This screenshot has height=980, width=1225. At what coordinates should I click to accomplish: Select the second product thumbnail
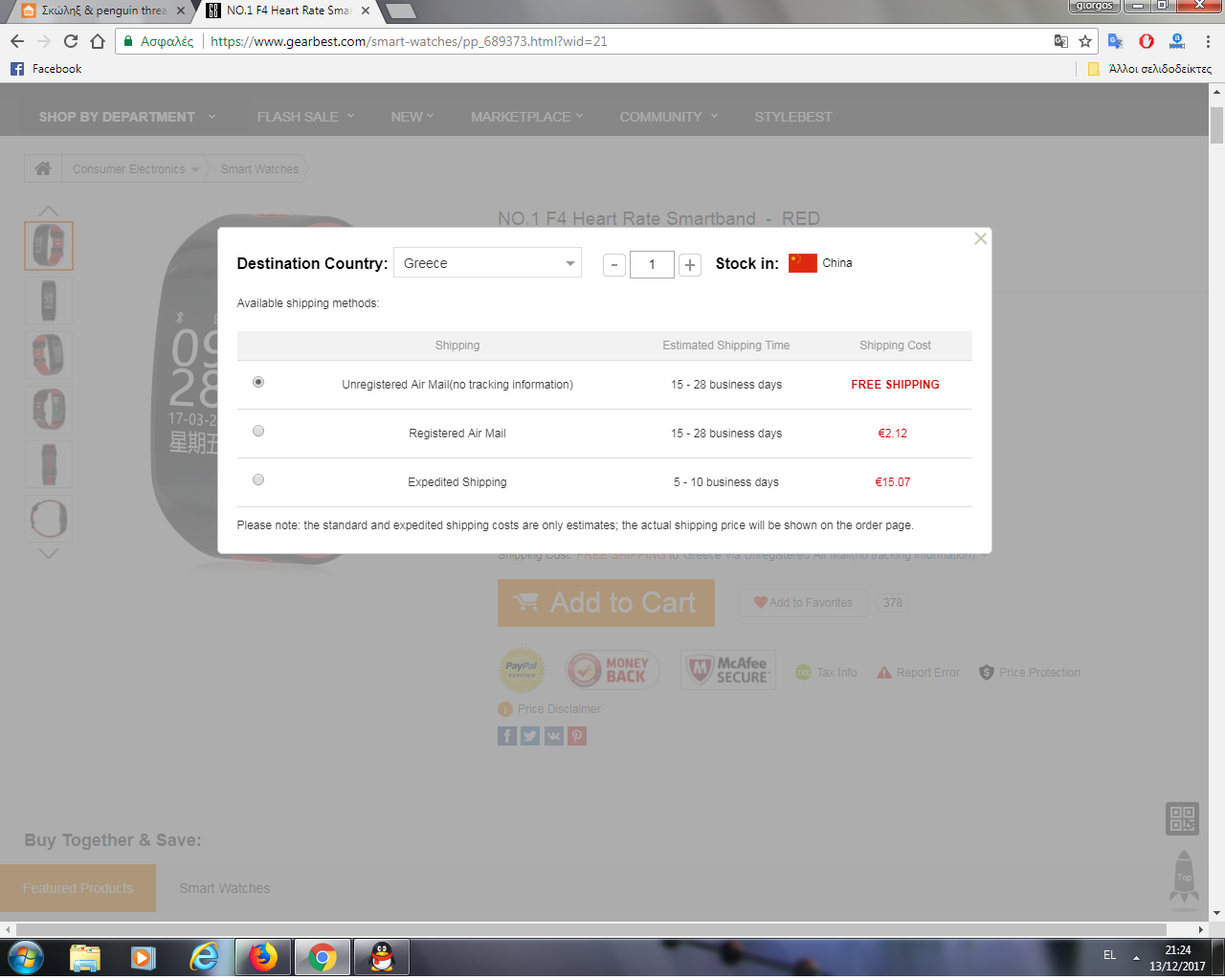[x=49, y=300]
